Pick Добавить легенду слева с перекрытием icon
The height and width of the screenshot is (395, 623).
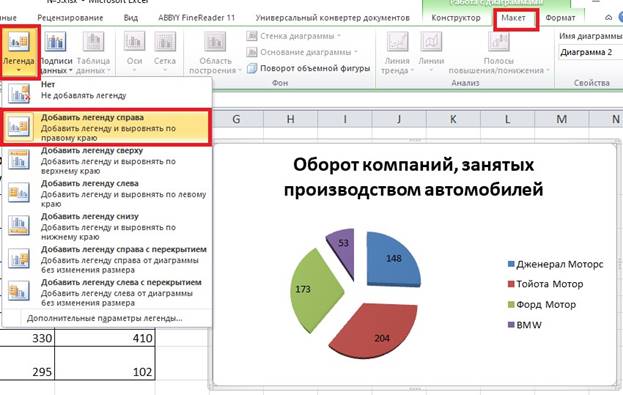[19, 291]
